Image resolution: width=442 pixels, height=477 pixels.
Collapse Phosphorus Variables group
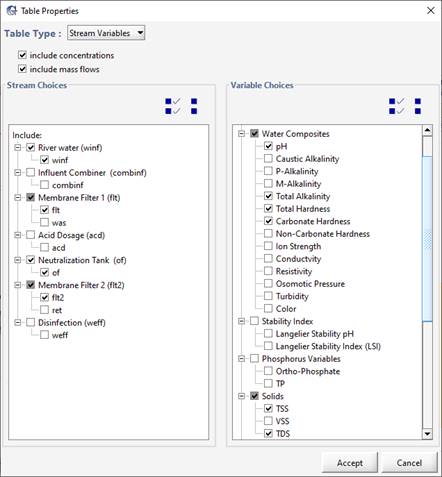[x=242, y=359]
